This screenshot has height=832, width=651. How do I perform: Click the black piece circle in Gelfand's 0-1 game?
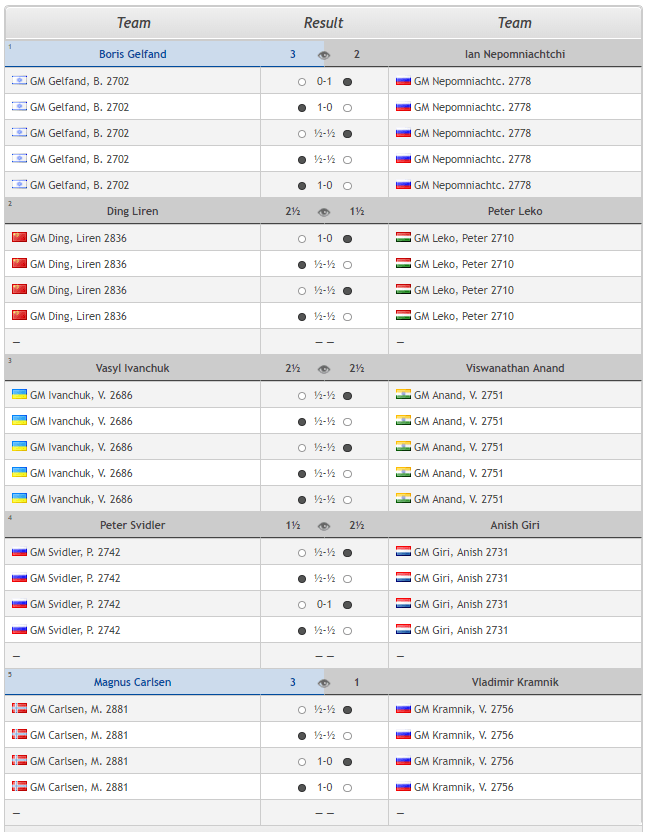coord(347,81)
